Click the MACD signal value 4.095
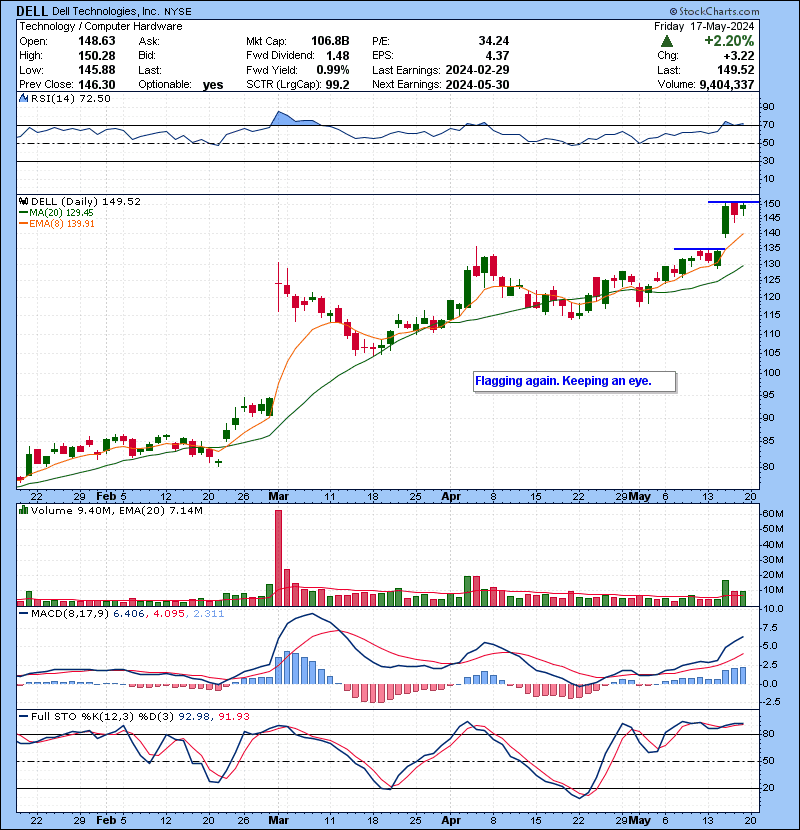This screenshot has width=800, height=830. click(169, 614)
